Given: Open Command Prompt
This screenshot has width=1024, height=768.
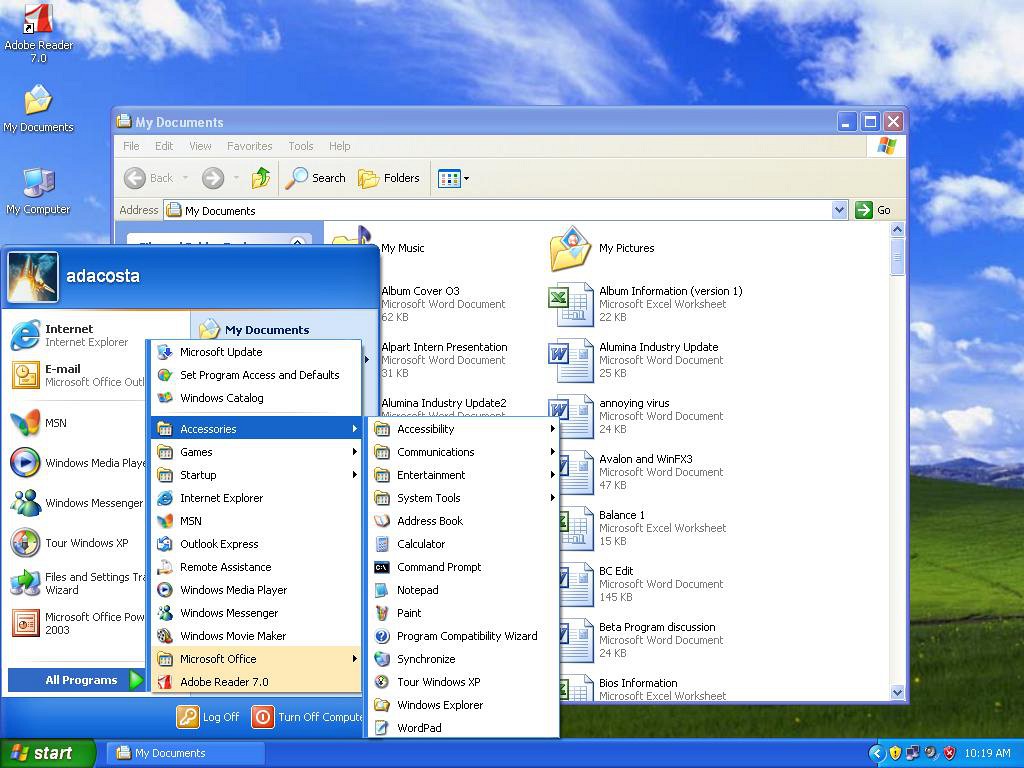Looking at the screenshot, I should click(464, 567).
